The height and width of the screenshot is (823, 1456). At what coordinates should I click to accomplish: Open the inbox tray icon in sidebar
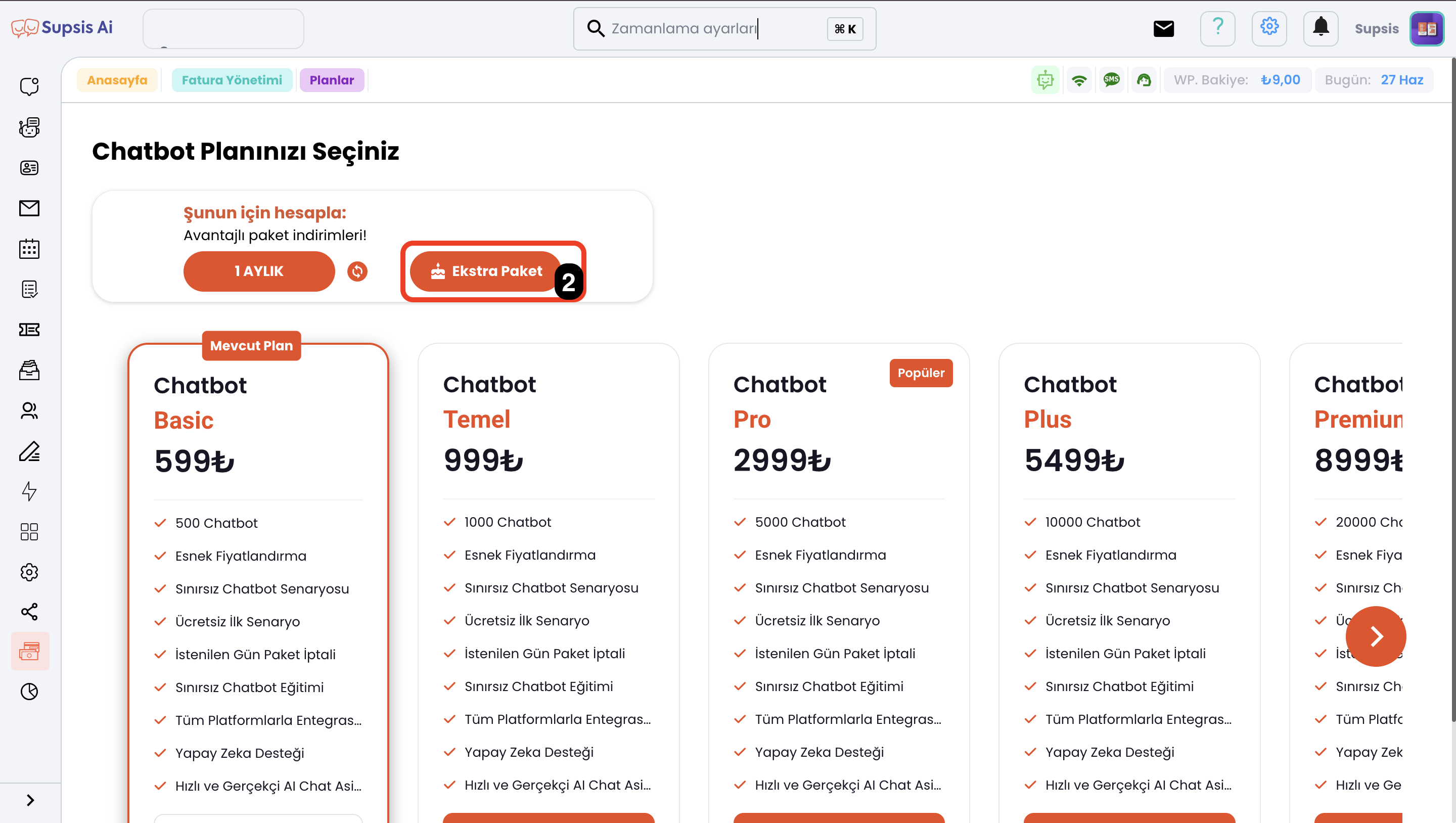29,370
